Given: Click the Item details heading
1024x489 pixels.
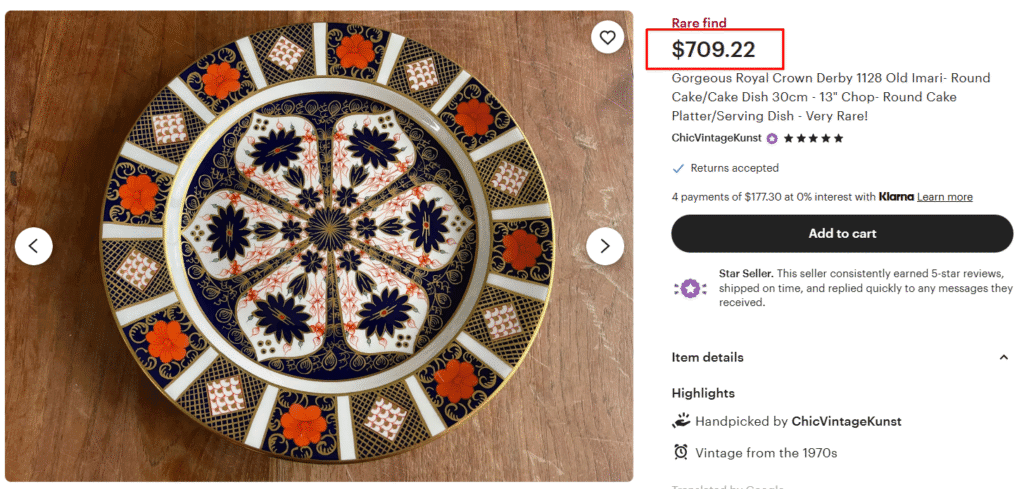Looking at the screenshot, I should tap(707, 357).
